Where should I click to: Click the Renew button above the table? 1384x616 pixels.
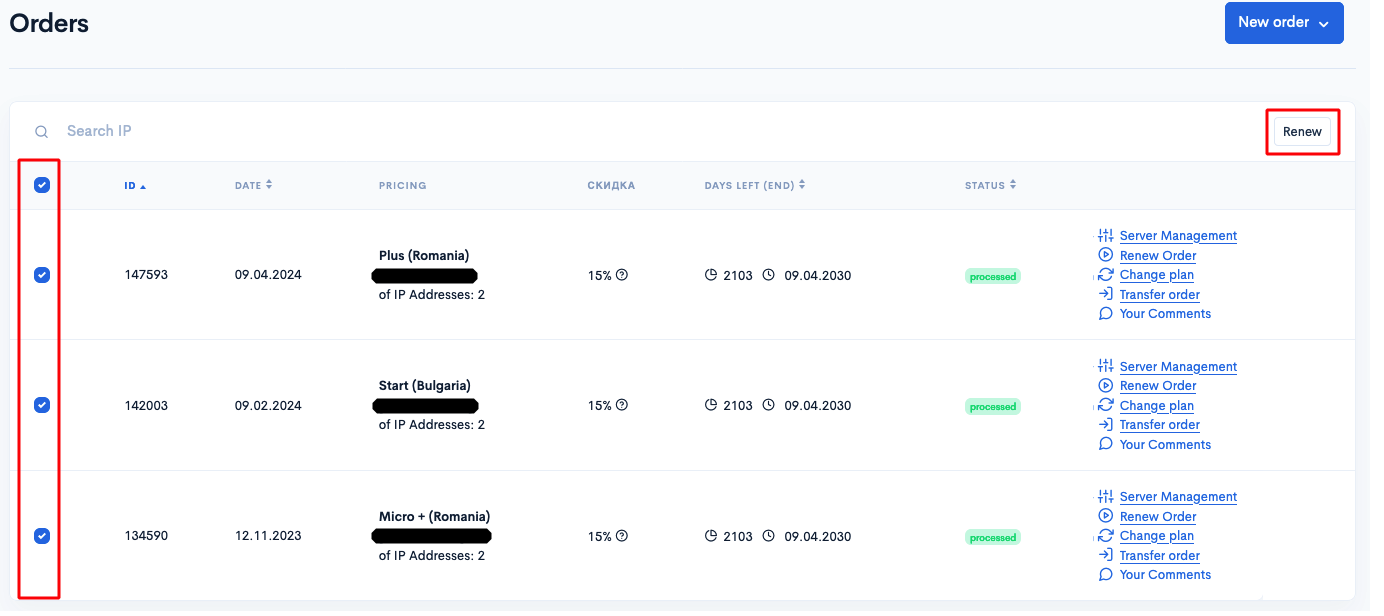tap(1302, 132)
